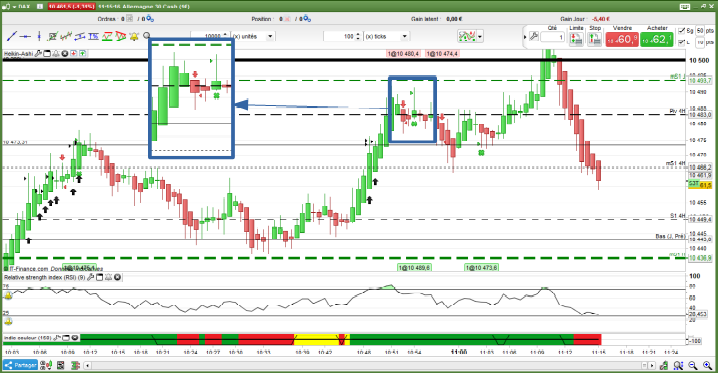Click the red plus icon beside Heikin-Ashi
The height and width of the screenshot is (373, 718).
pos(73,54)
